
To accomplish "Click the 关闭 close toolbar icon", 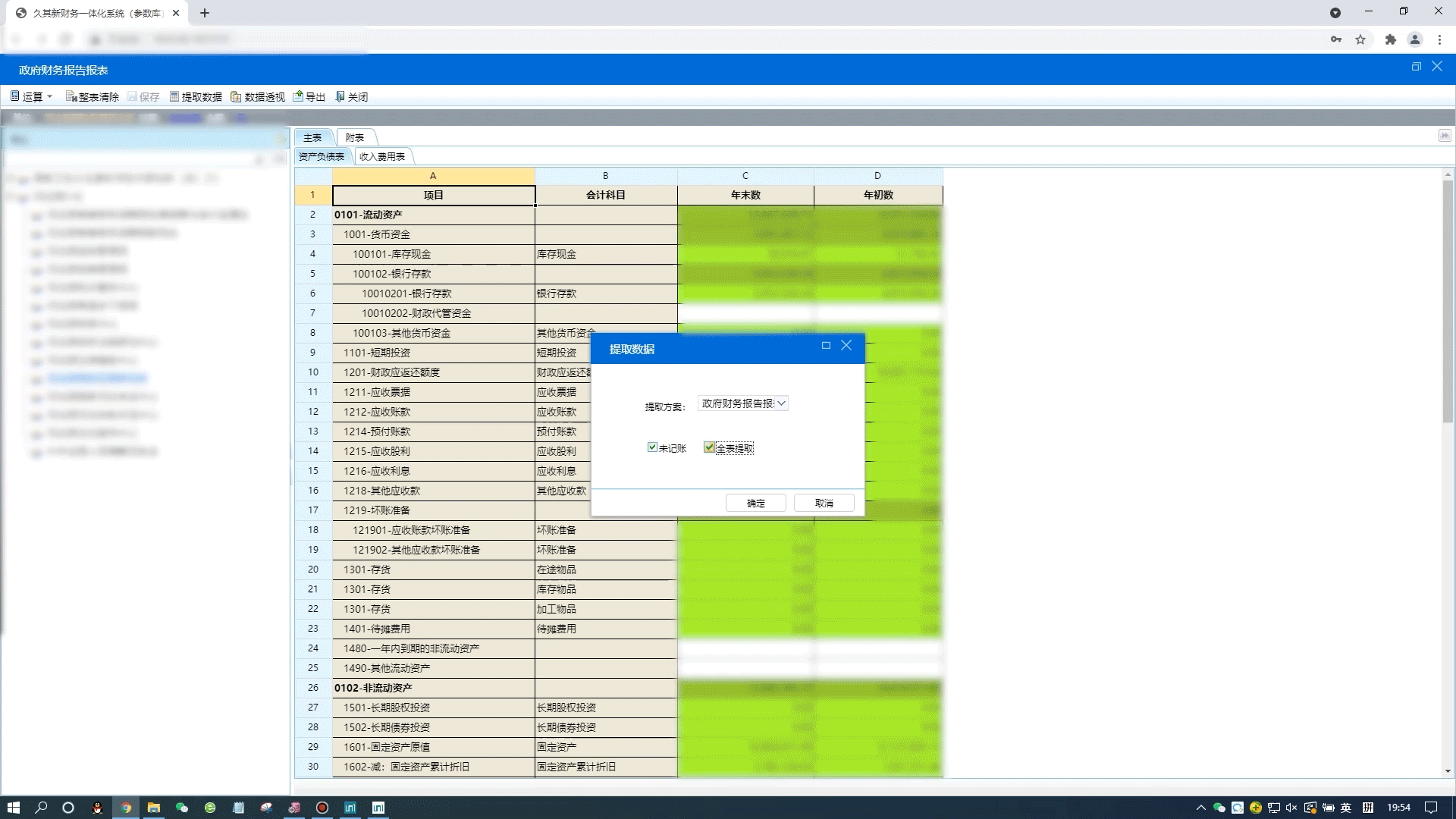I will pos(340,96).
